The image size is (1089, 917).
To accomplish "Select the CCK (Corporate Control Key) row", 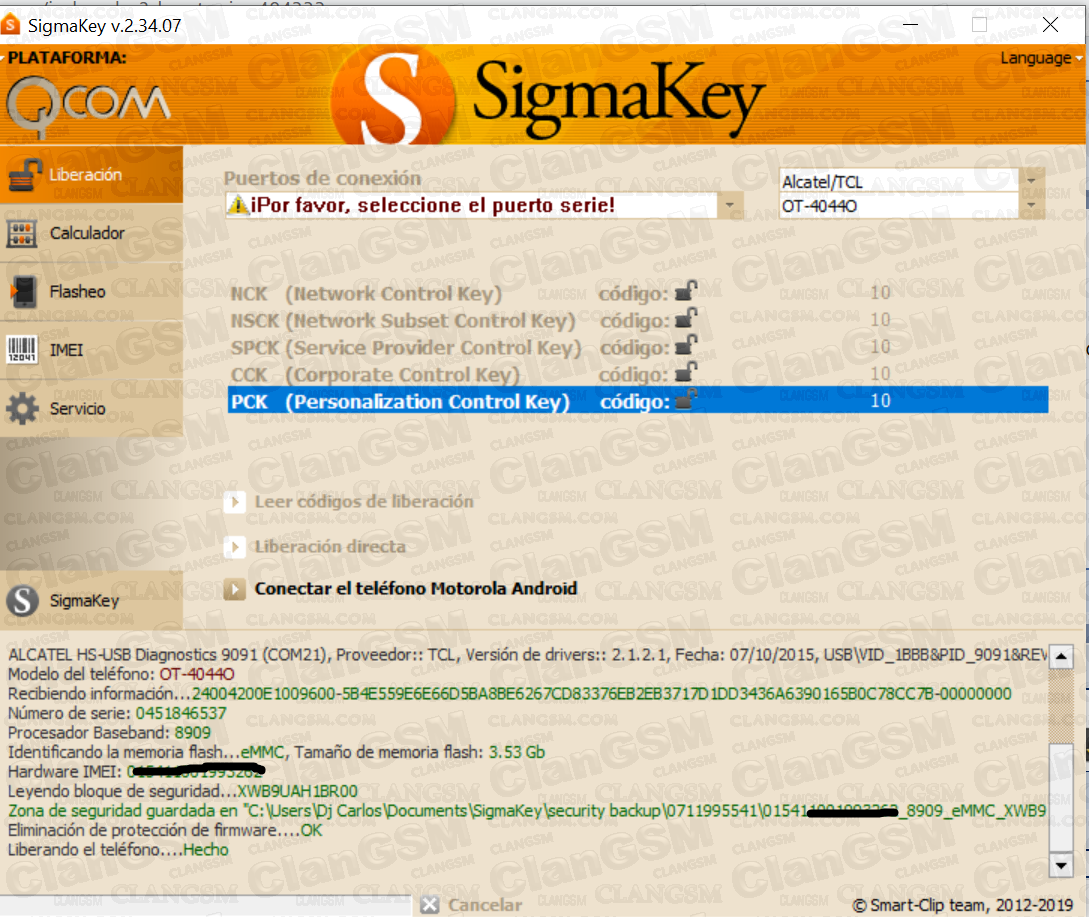I will click(638, 374).
